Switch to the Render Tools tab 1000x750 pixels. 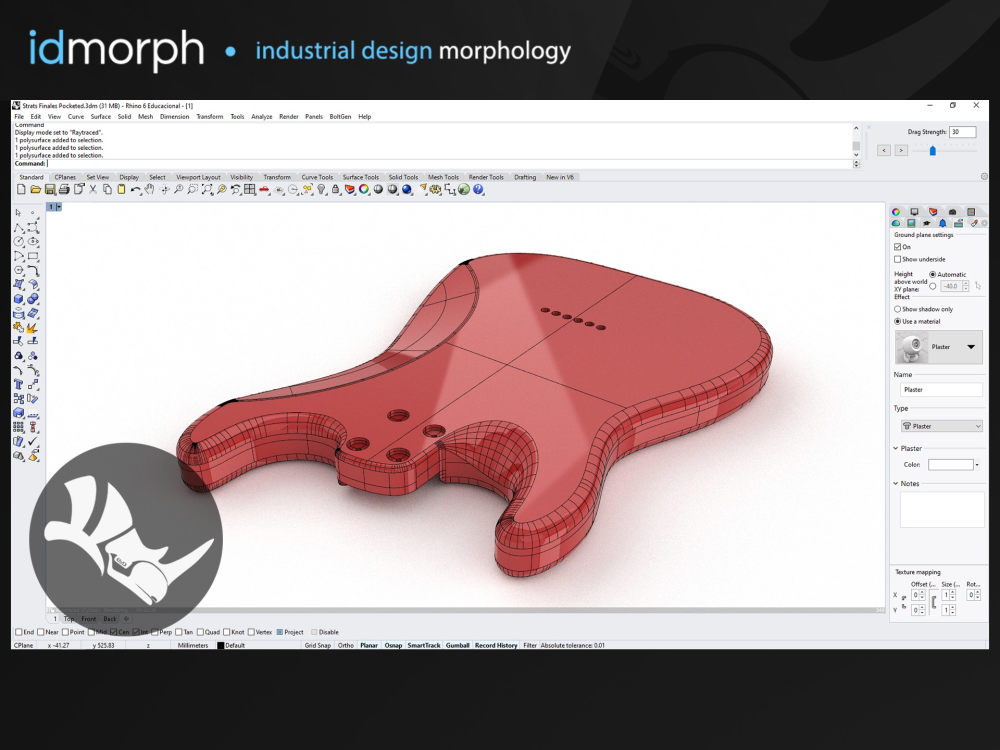[486, 177]
